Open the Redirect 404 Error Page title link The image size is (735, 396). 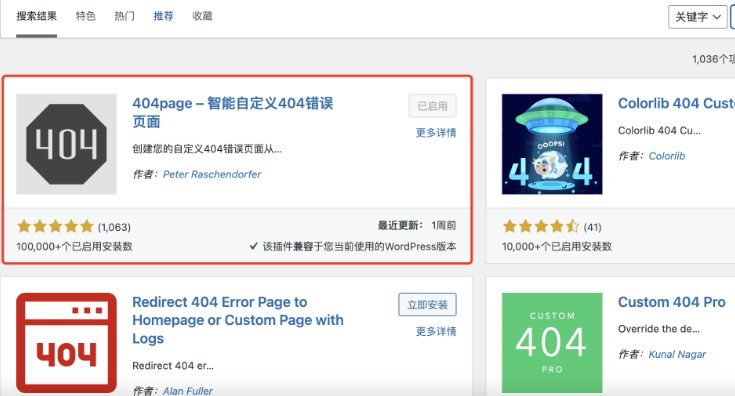pos(238,320)
